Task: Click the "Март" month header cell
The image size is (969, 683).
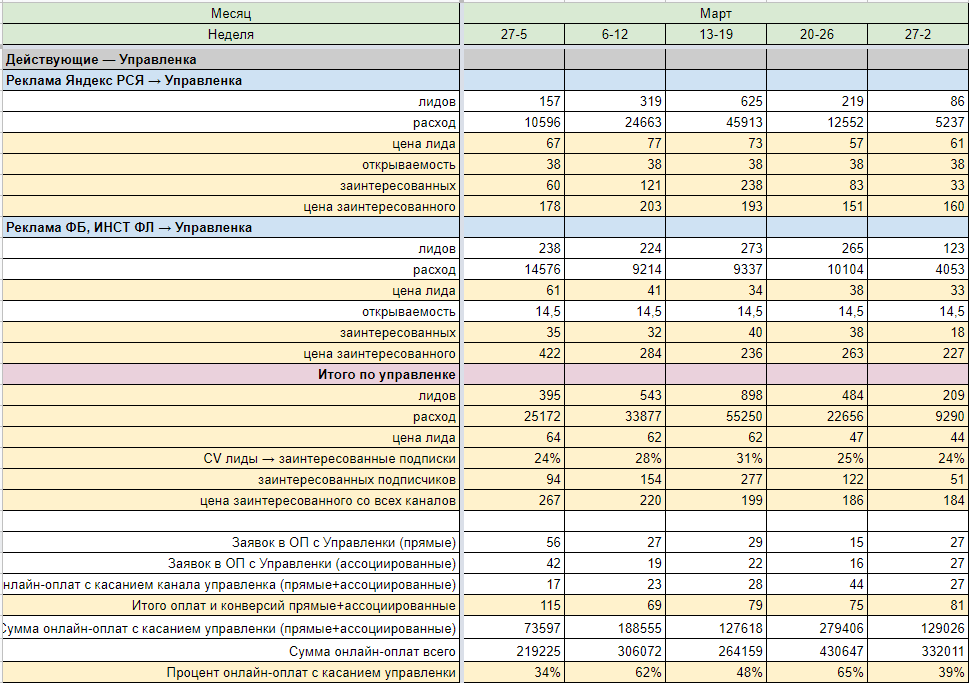Action: pyautogui.click(x=715, y=13)
